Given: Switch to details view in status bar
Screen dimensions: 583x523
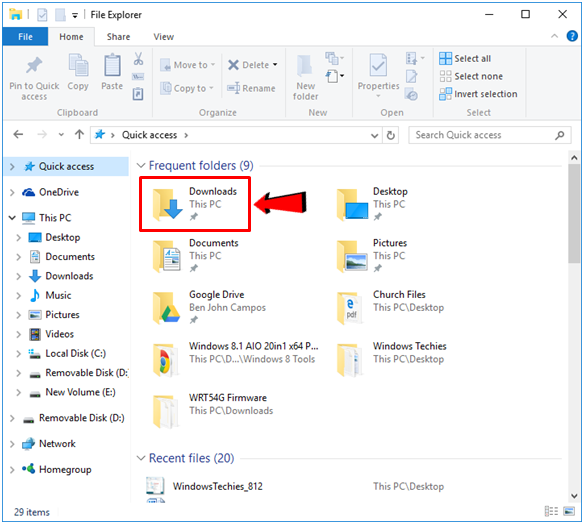Looking at the screenshot, I should [551, 511].
